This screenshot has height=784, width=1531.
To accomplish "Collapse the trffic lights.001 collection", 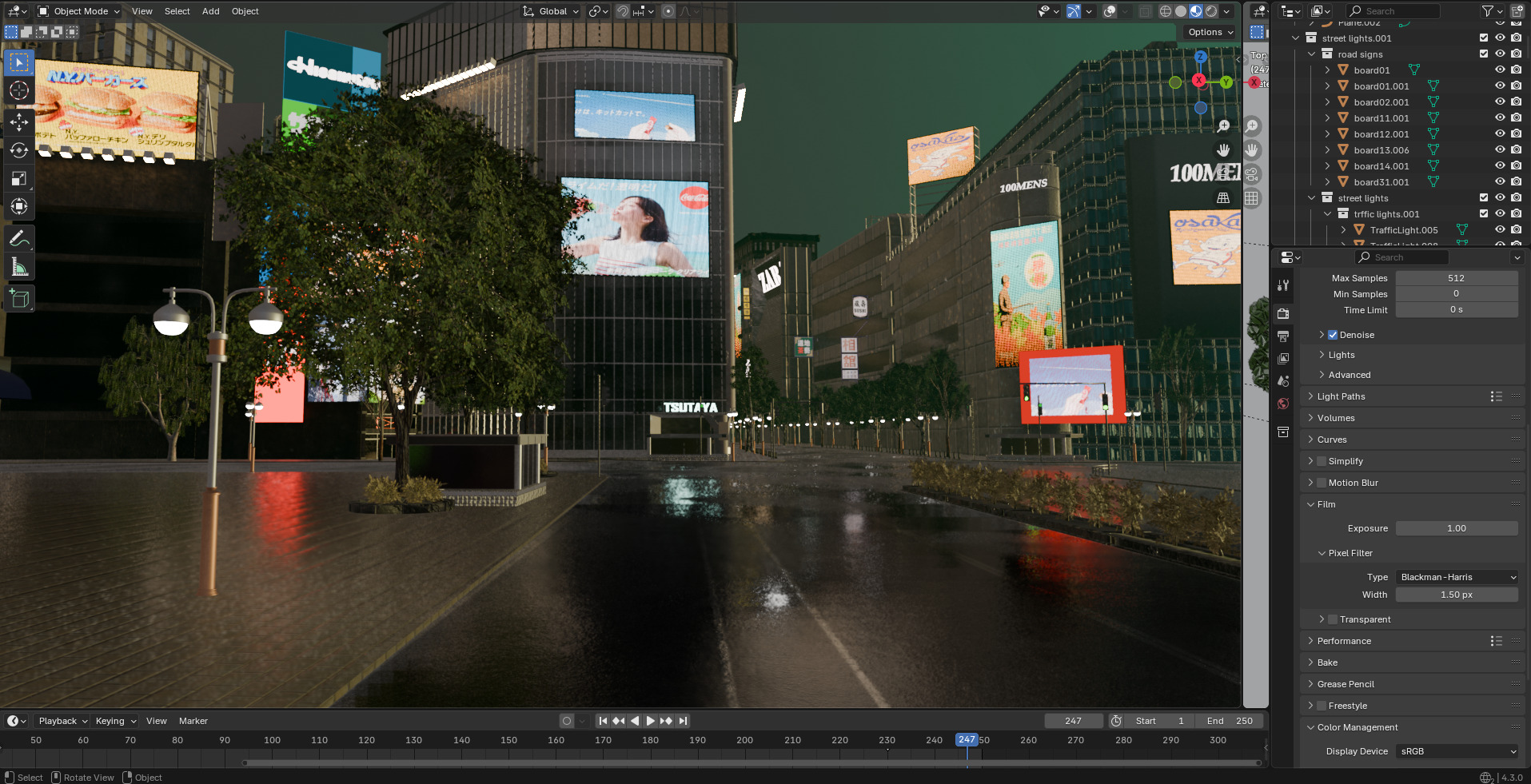I will tap(1327, 214).
